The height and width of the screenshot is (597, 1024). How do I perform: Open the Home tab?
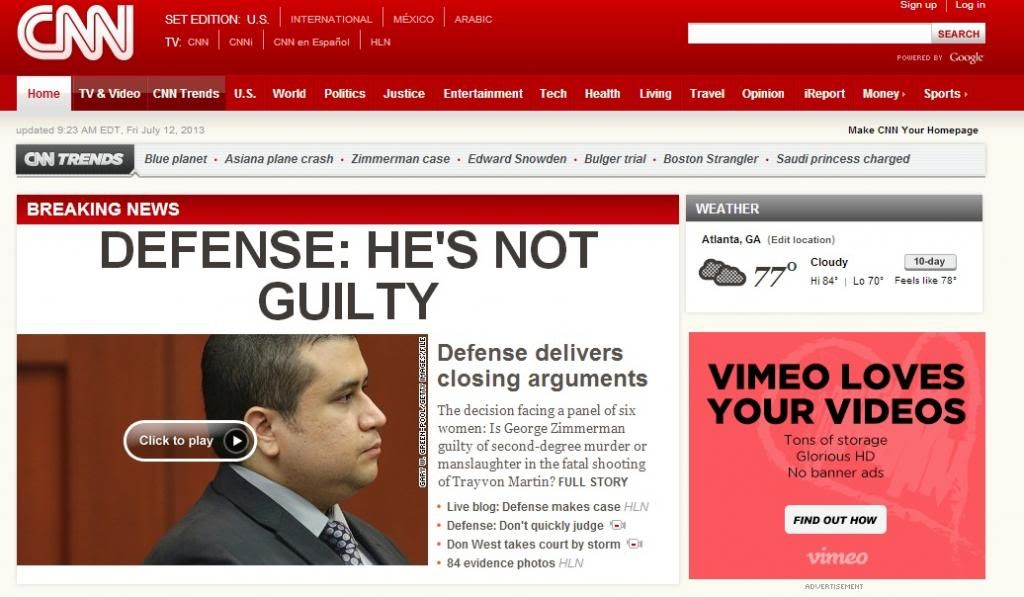point(44,93)
